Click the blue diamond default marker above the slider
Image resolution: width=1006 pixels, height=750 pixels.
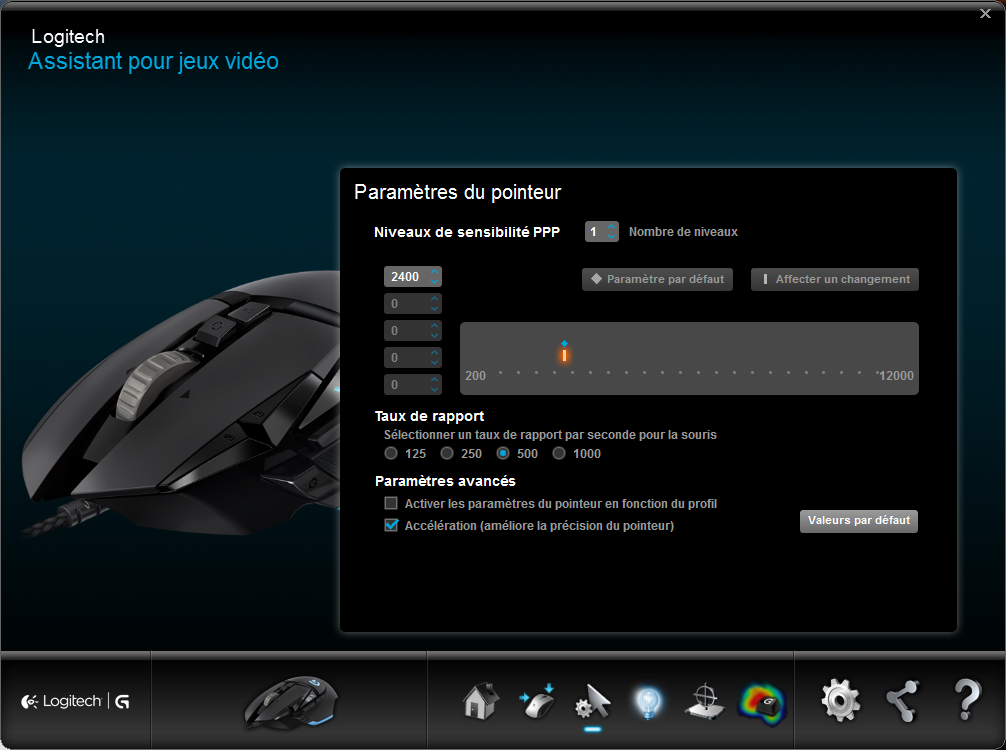tap(565, 344)
